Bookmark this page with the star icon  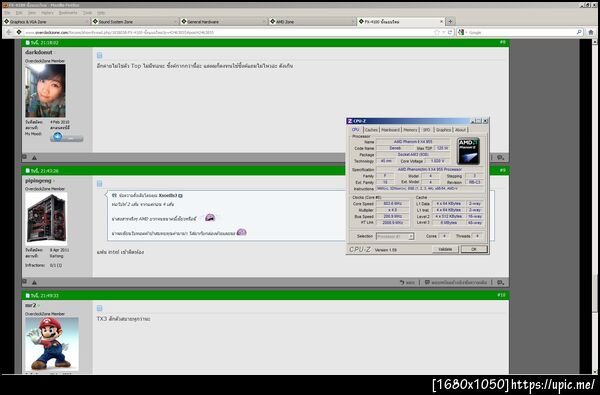(437, 33)
